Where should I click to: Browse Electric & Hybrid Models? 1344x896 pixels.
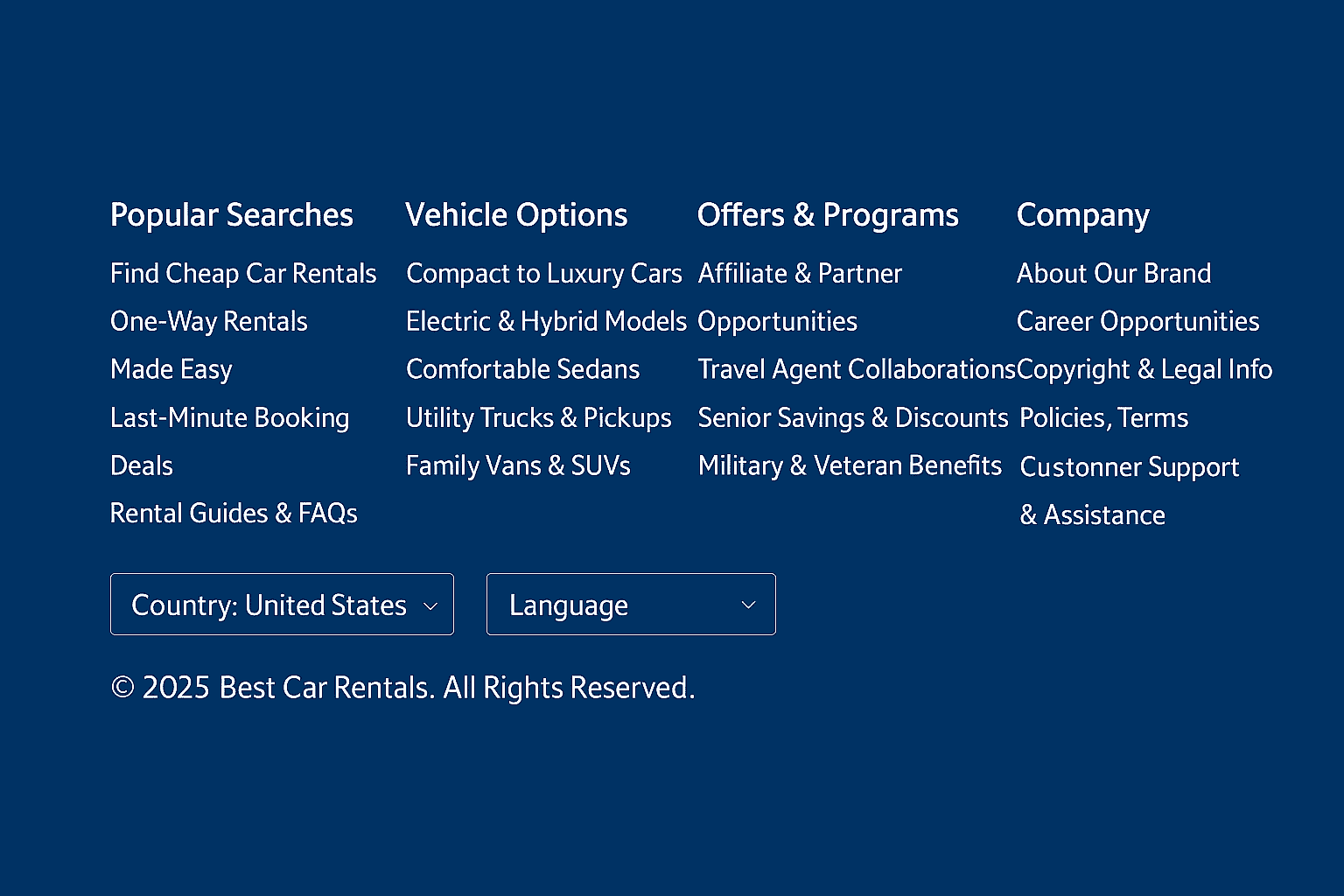click(x=546, y=322)
